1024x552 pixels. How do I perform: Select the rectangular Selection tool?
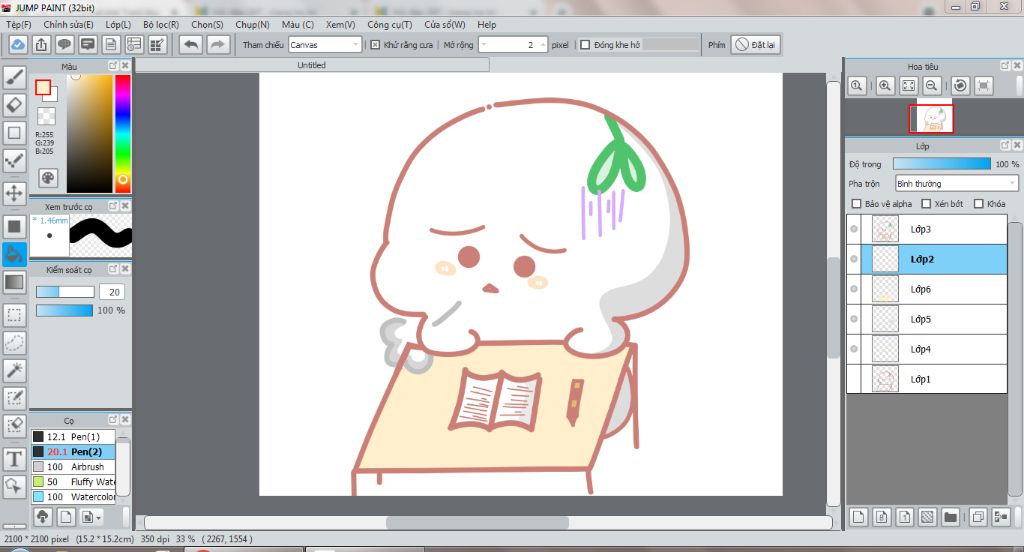click(x=14, y=315)
